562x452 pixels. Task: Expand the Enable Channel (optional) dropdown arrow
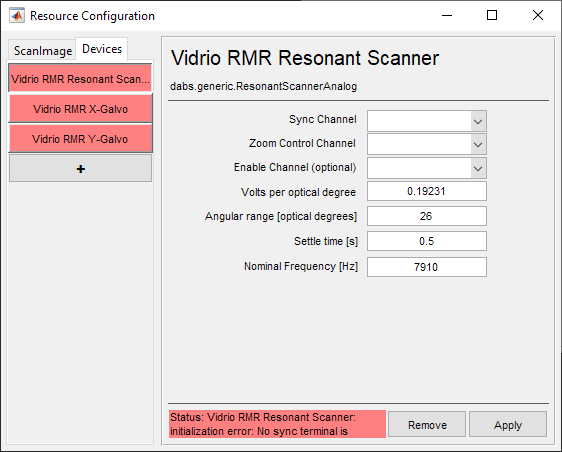click(x=478, y=168)
